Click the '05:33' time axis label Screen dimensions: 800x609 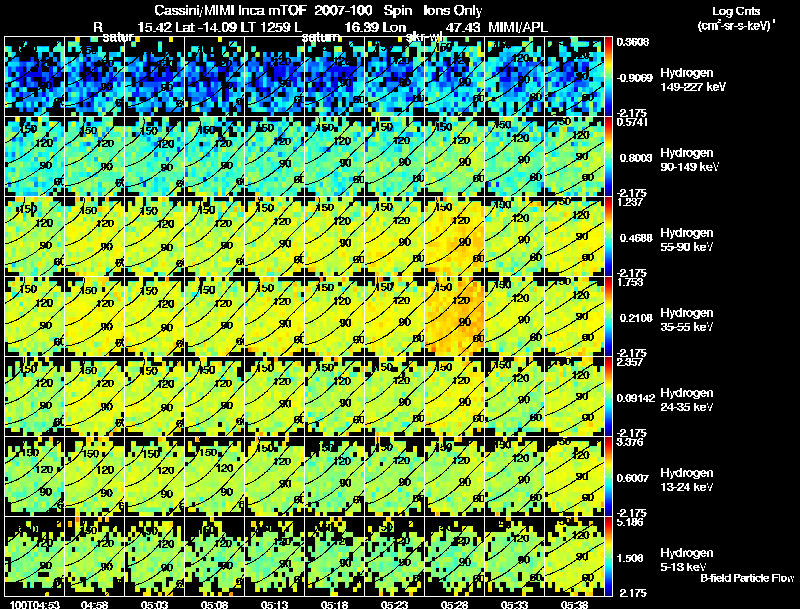pos(514,604)
